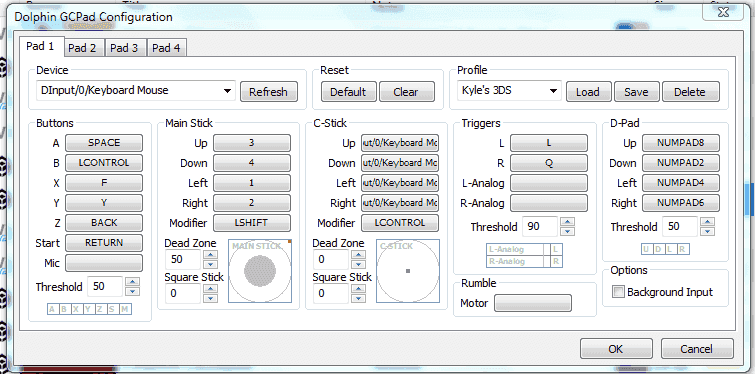Click the Y button mapping
Image resolution: width=755 pixels, height=374 pixels.
[x=104, y=203]
